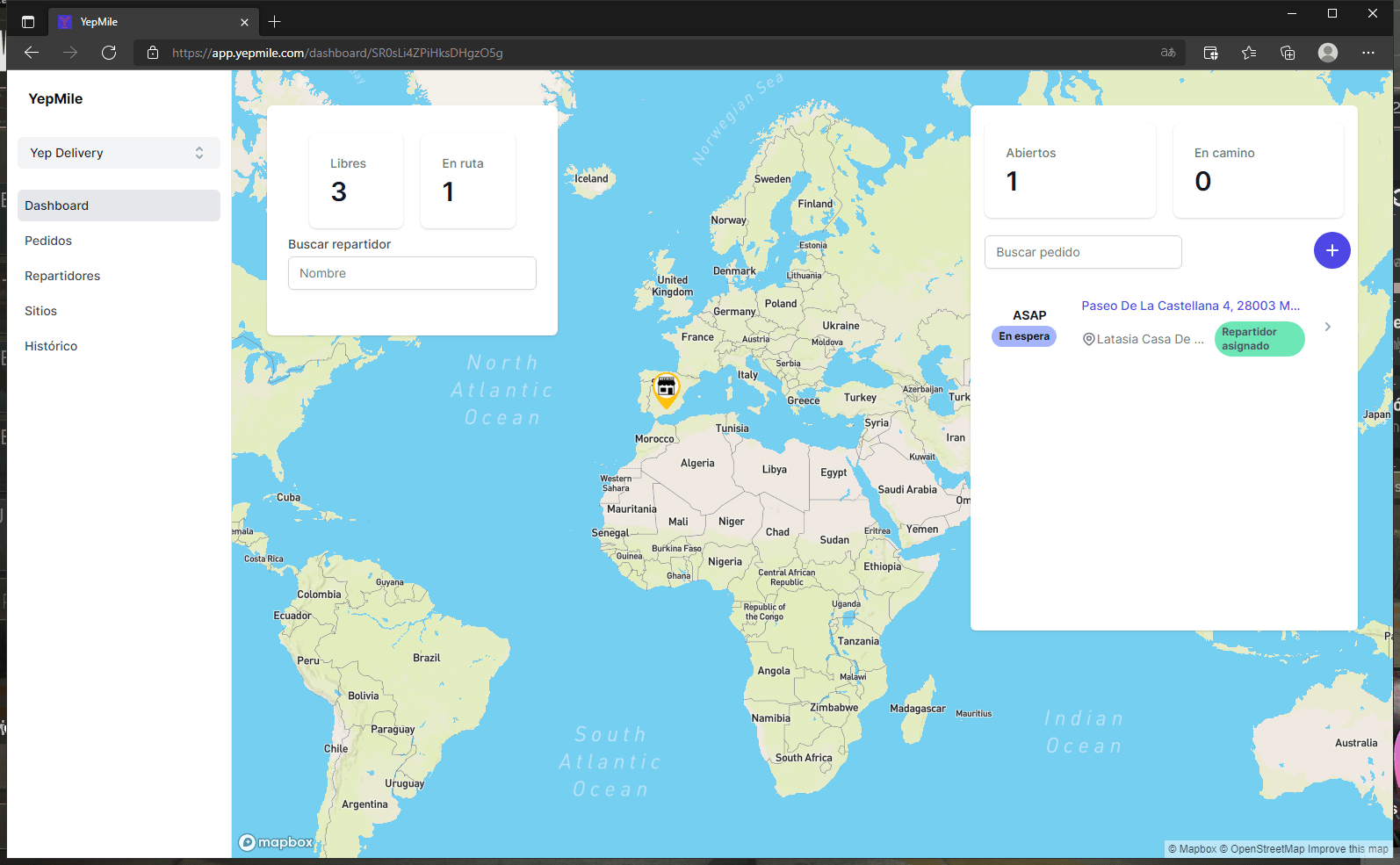The width and height of the screenshot is (1400, 865).
Task: Open the browser collections icon
Action: (x=1288, y=53)
